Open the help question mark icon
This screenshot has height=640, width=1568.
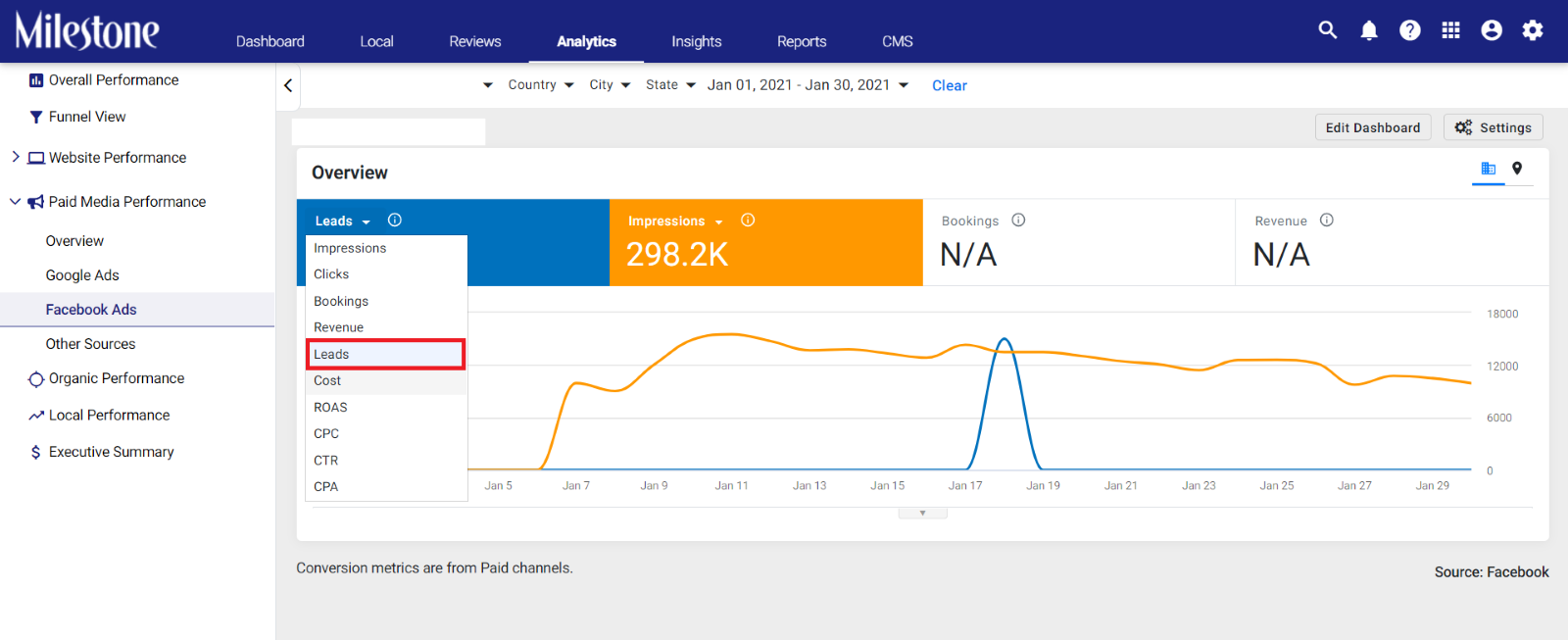point(1410,30)
